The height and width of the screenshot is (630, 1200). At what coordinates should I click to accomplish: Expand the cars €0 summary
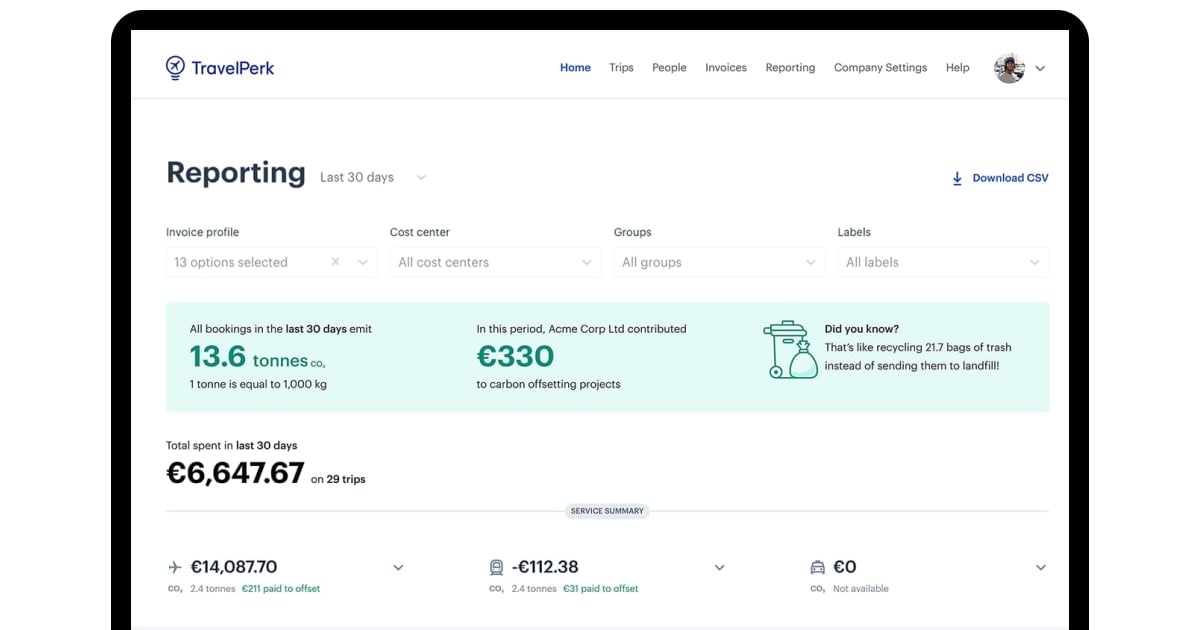pyautogui.click(x=1040, y=567)
